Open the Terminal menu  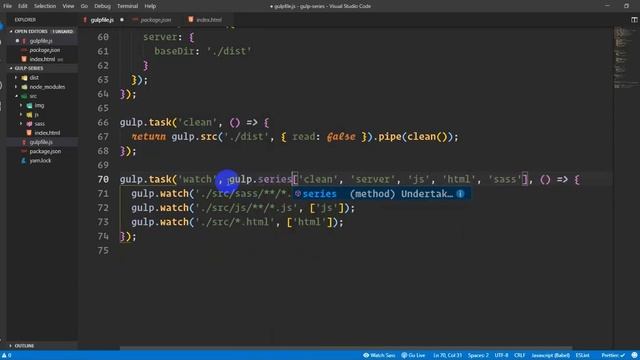pos(127,6)
